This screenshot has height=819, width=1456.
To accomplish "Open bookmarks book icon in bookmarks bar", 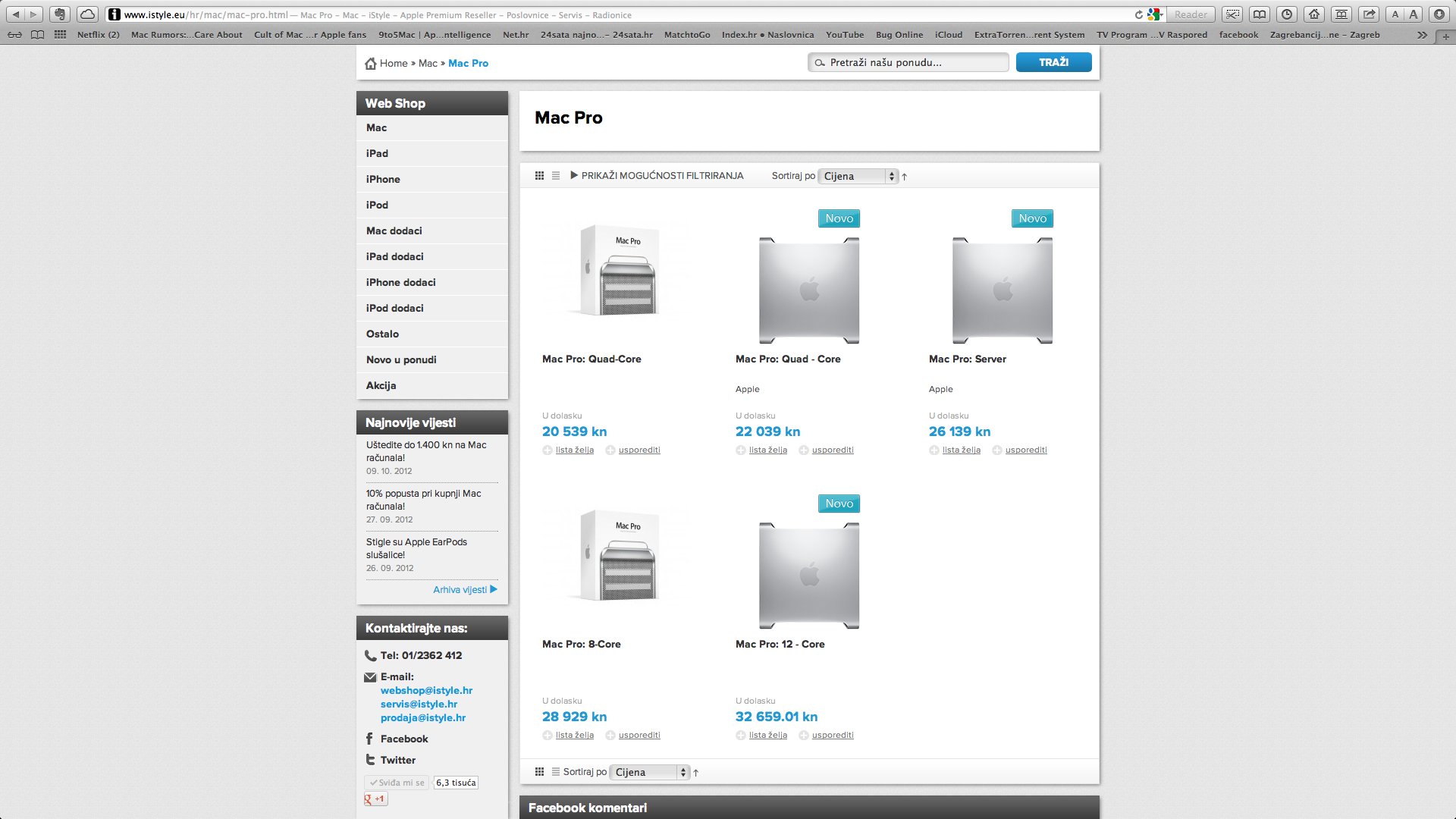I will 37,35.
